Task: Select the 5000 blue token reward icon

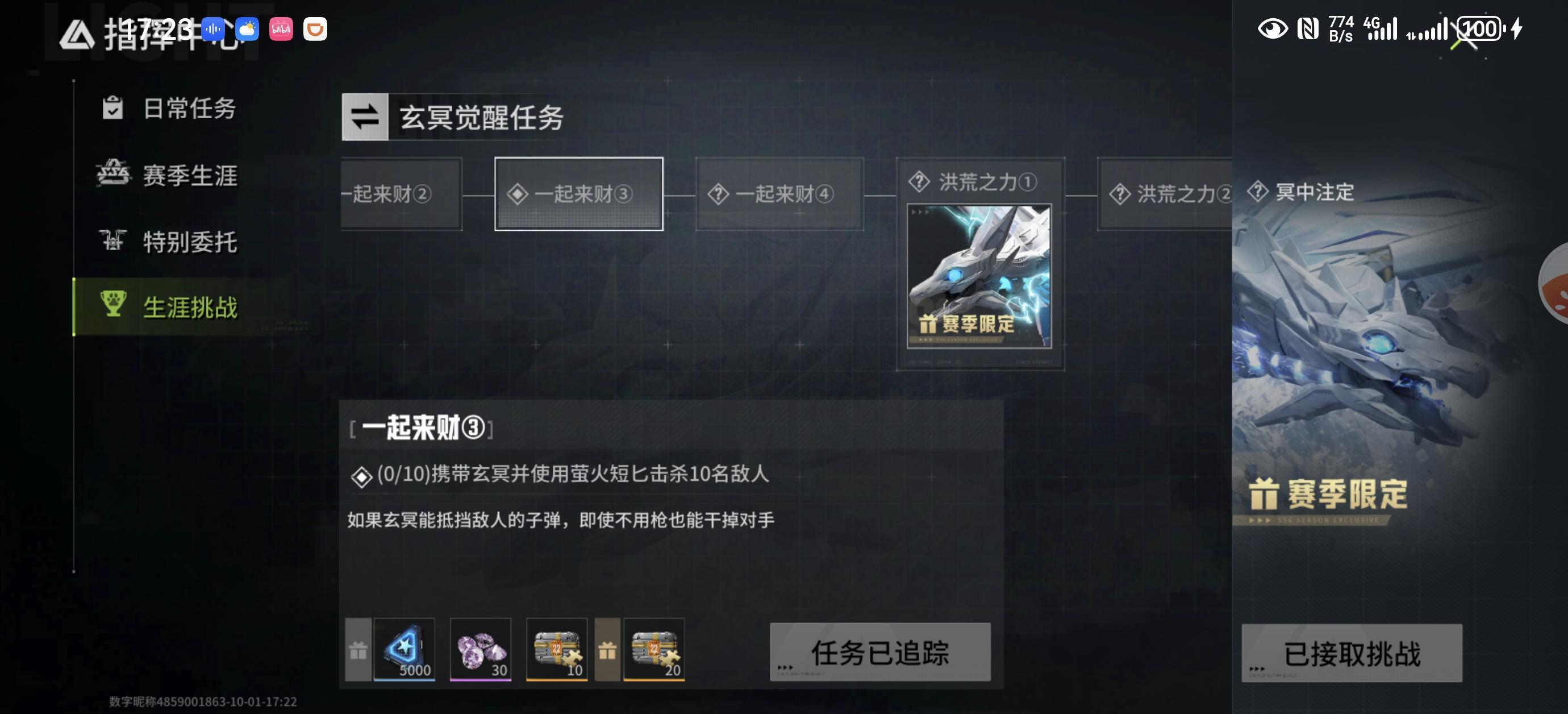Action: click(x=404, y=649)
